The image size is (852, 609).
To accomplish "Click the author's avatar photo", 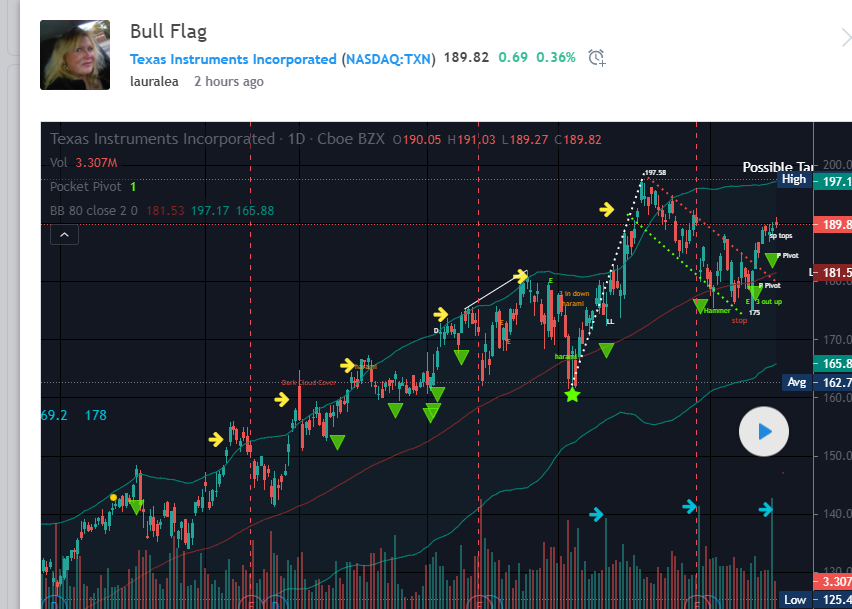I will pyautogui.click(x=75, y=54).
